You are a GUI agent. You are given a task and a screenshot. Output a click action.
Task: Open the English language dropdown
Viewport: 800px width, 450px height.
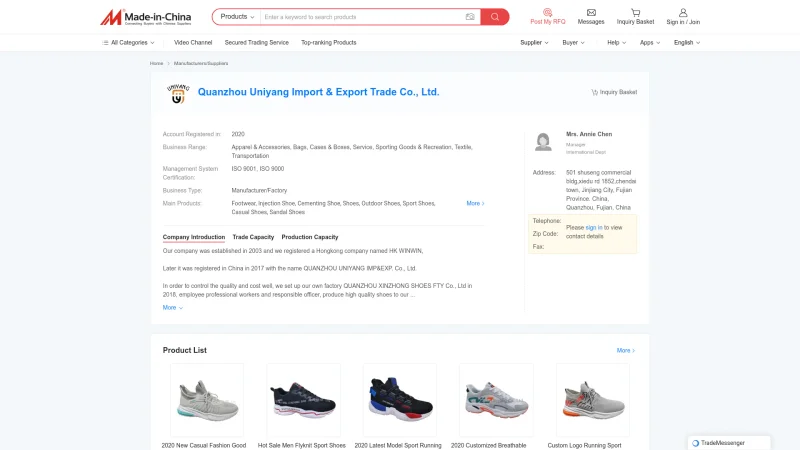(x=687, y=43)
